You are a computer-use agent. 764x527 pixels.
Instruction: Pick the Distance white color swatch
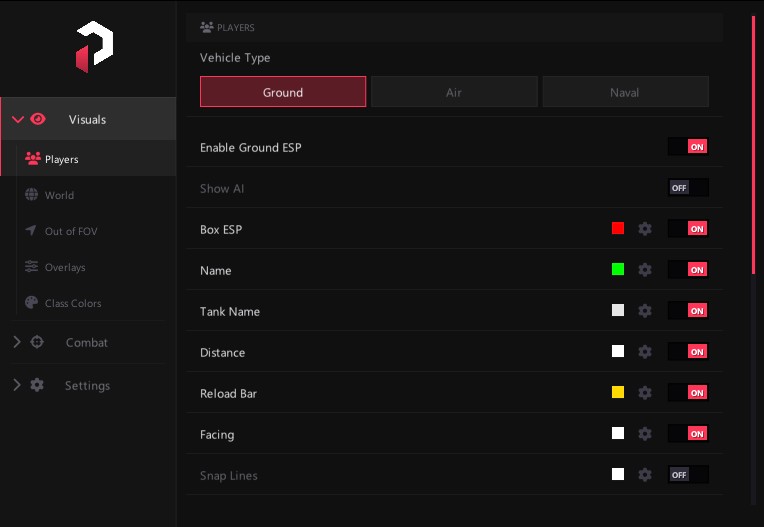[618, 351]
